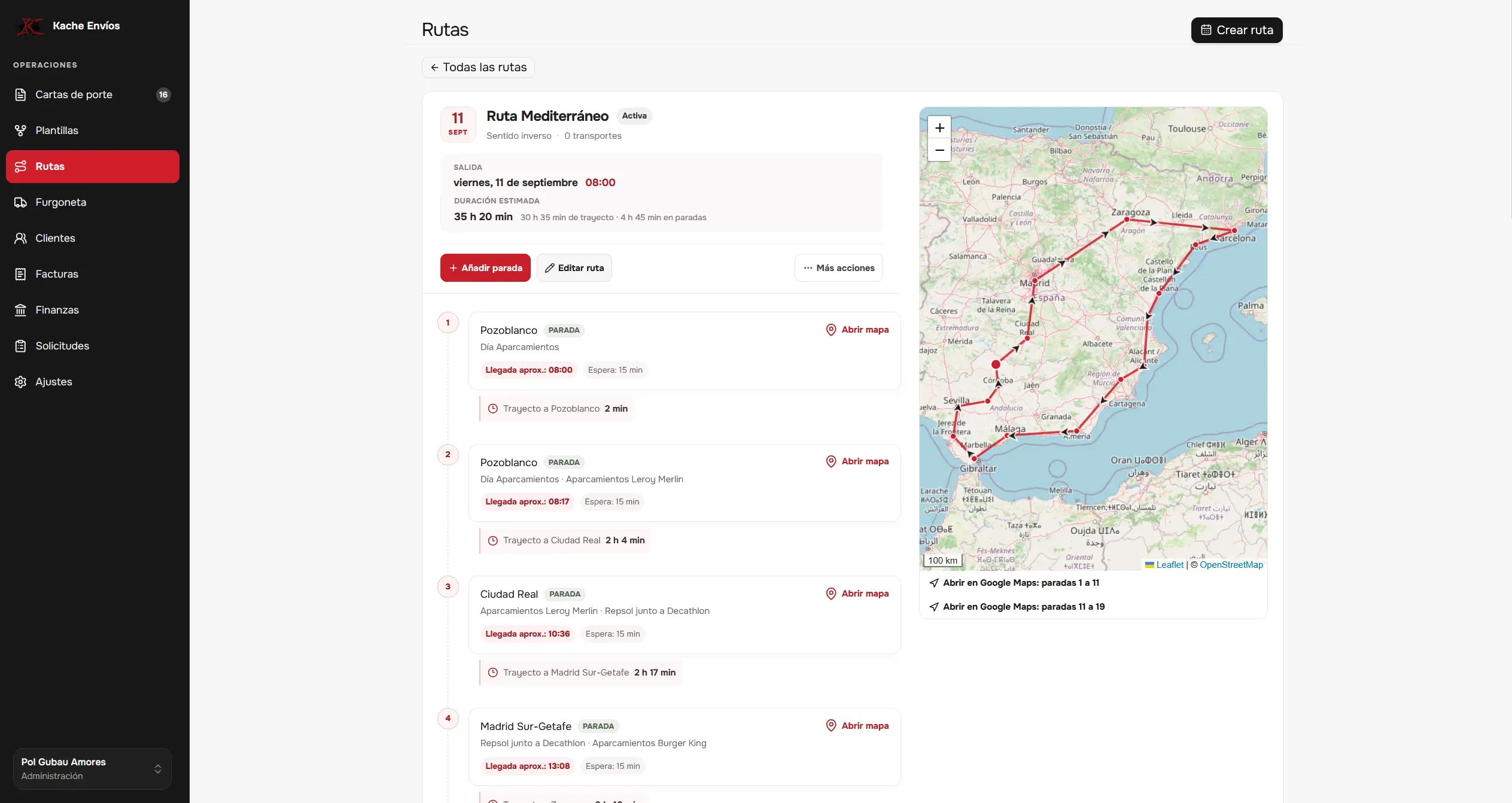Click the large red Pozoblanco map marker
Viewport: 1512px width, 803px height.
tap(996, 364)
